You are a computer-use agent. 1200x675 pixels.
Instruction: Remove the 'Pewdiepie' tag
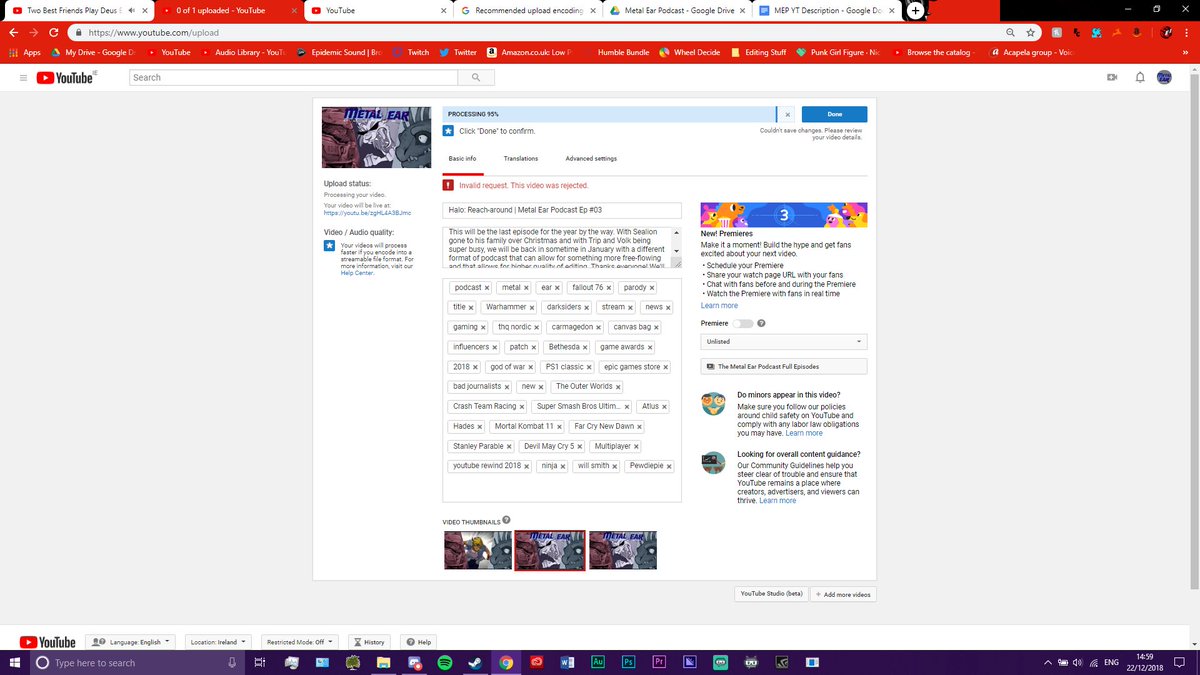tap(669, 466)
